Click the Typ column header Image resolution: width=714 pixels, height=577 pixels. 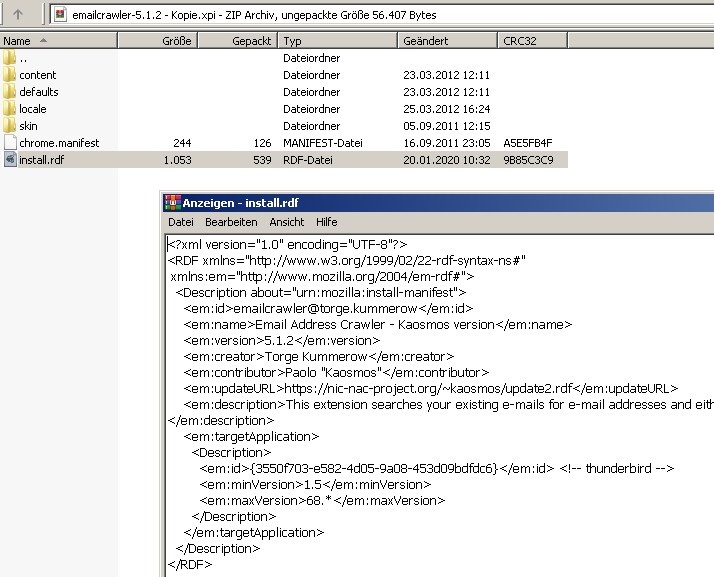click(337, 41)
